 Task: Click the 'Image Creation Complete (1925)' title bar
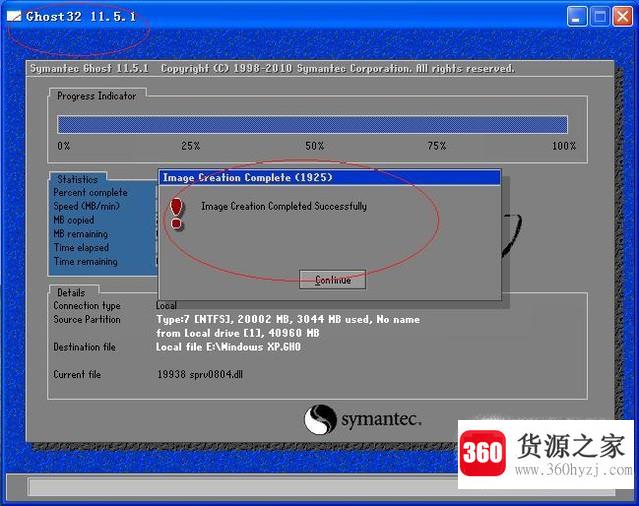[330, 178]
